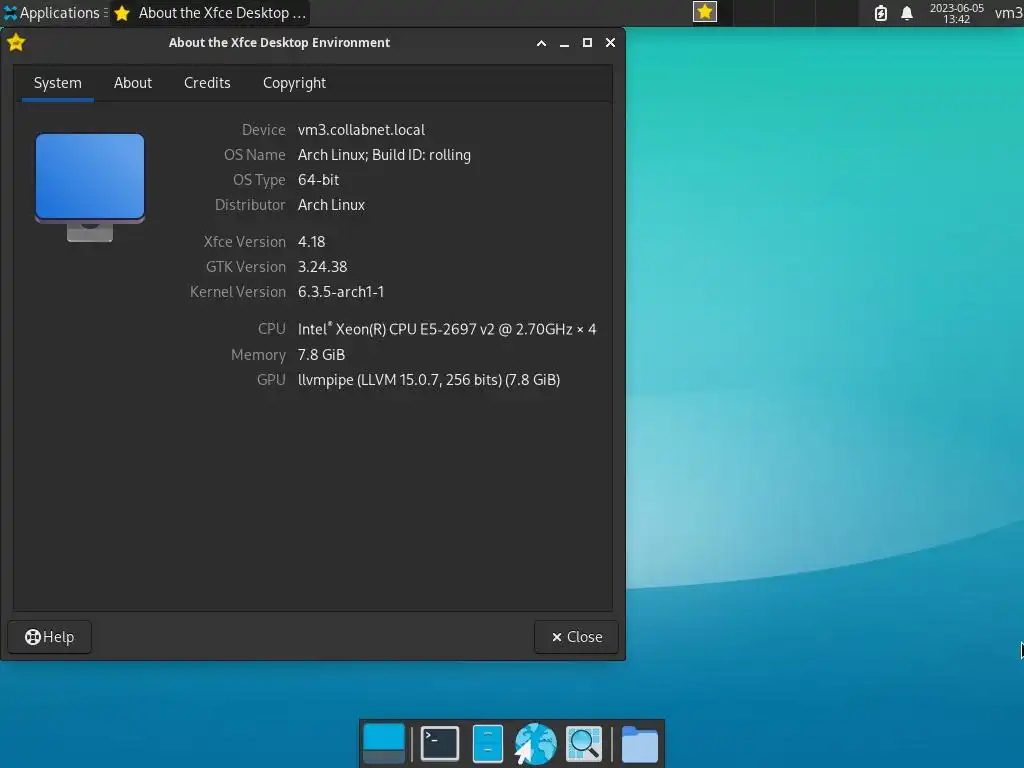
Task: Select the Memory value 7.8 GiB
Action: coord(321,355)
